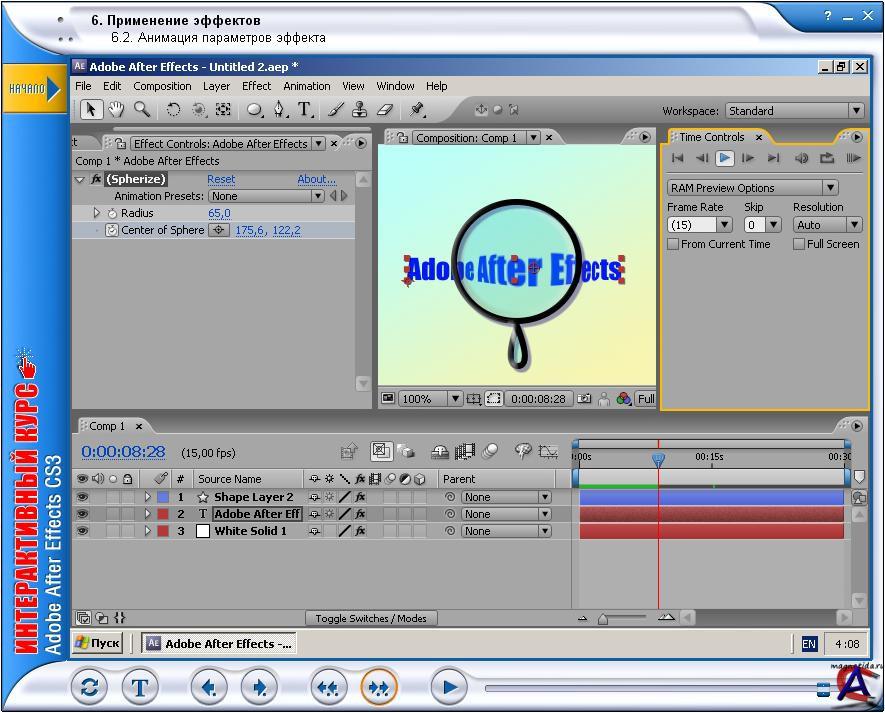Select the Puppet Pin tool
This screenshot has width=885, height=713.
coord(418,110)
